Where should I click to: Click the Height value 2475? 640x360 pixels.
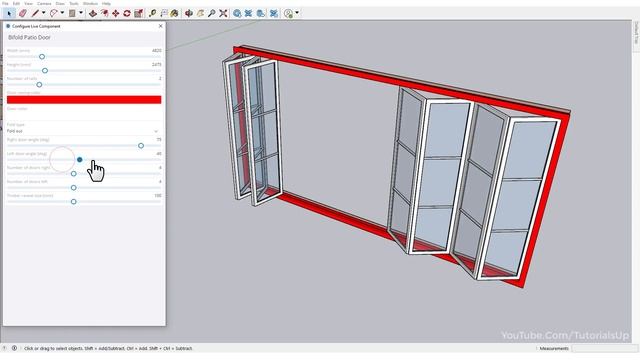click(156, 64)
